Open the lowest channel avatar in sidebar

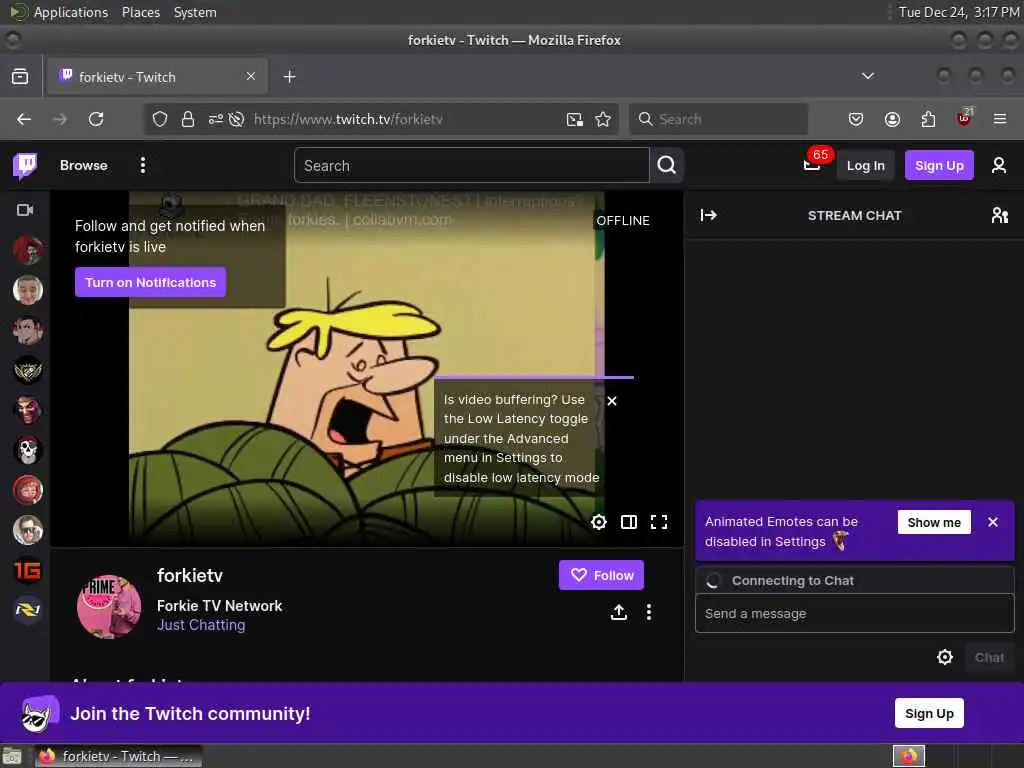pos(28,610)
